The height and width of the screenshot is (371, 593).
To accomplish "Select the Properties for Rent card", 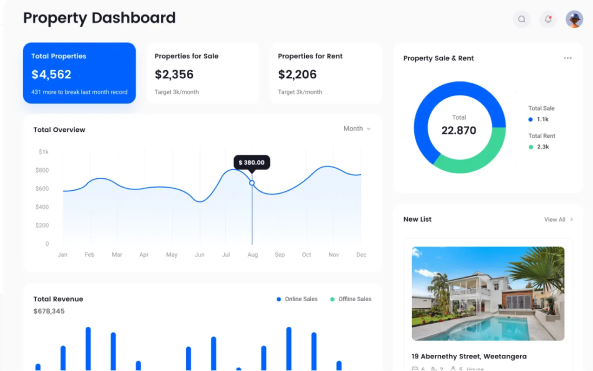I will tap(326, 73).
